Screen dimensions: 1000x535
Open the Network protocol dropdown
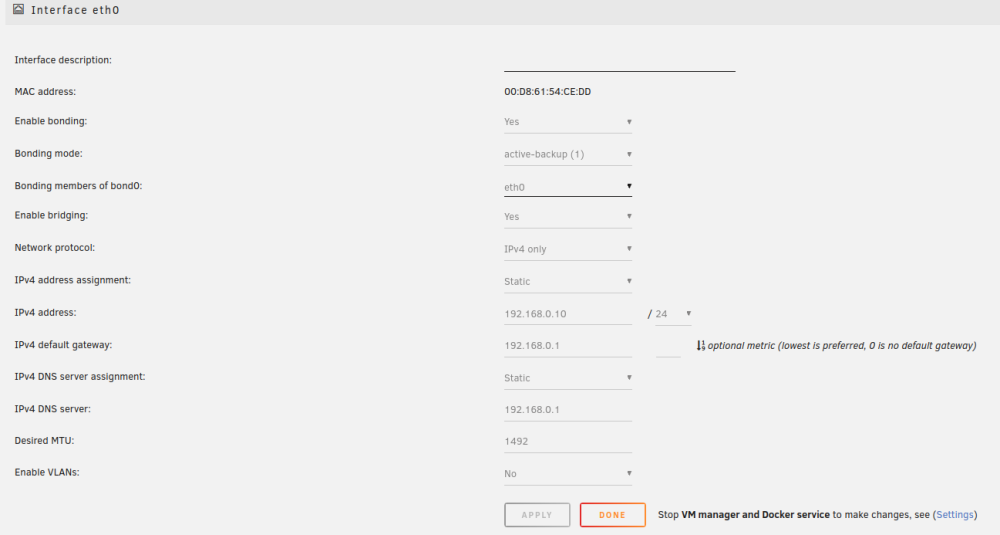pyautogui.click(x=568, y=249)
